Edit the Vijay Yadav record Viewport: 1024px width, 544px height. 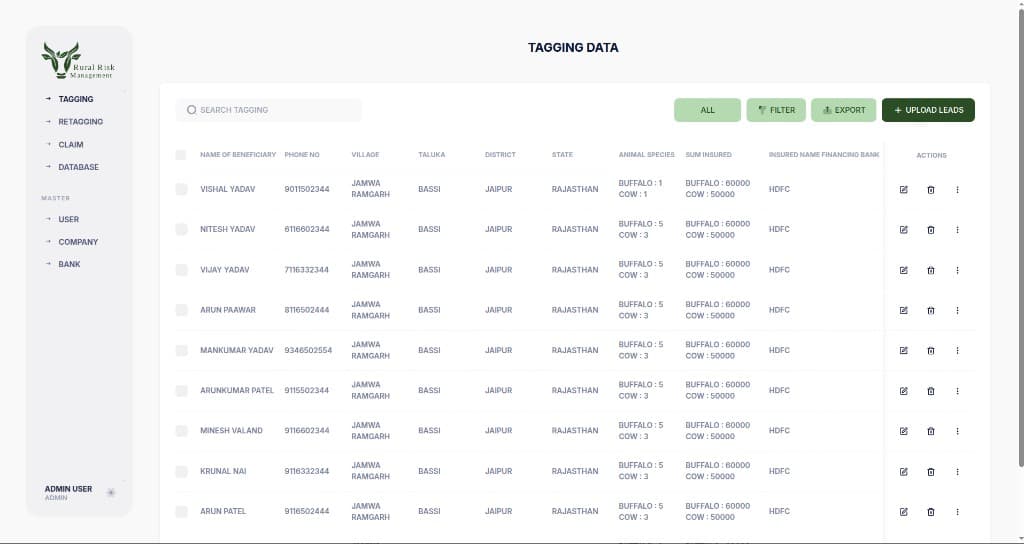pyautogui.click(x=904, y=270)
